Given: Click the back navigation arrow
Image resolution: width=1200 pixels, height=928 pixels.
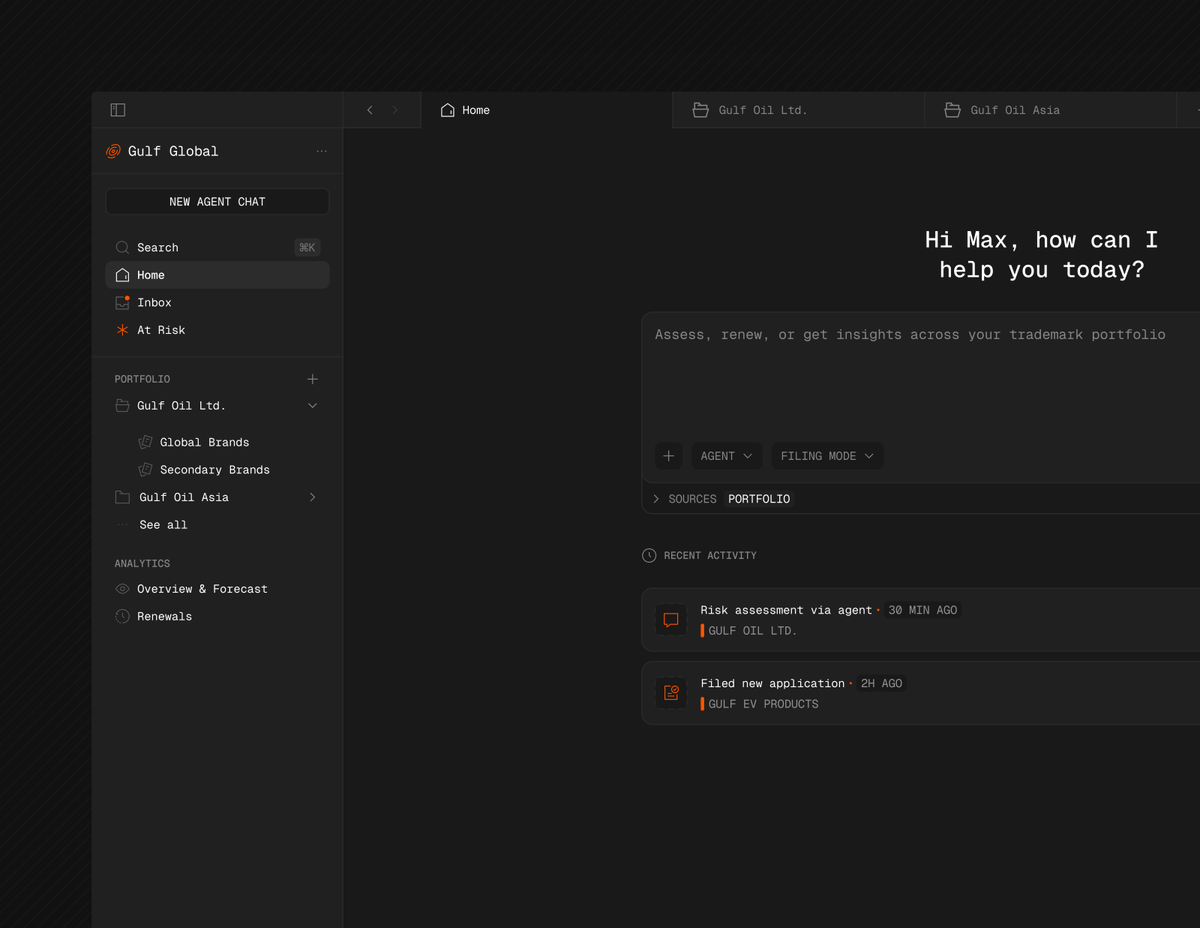Looking at the screenshot, I should point(370,110).
